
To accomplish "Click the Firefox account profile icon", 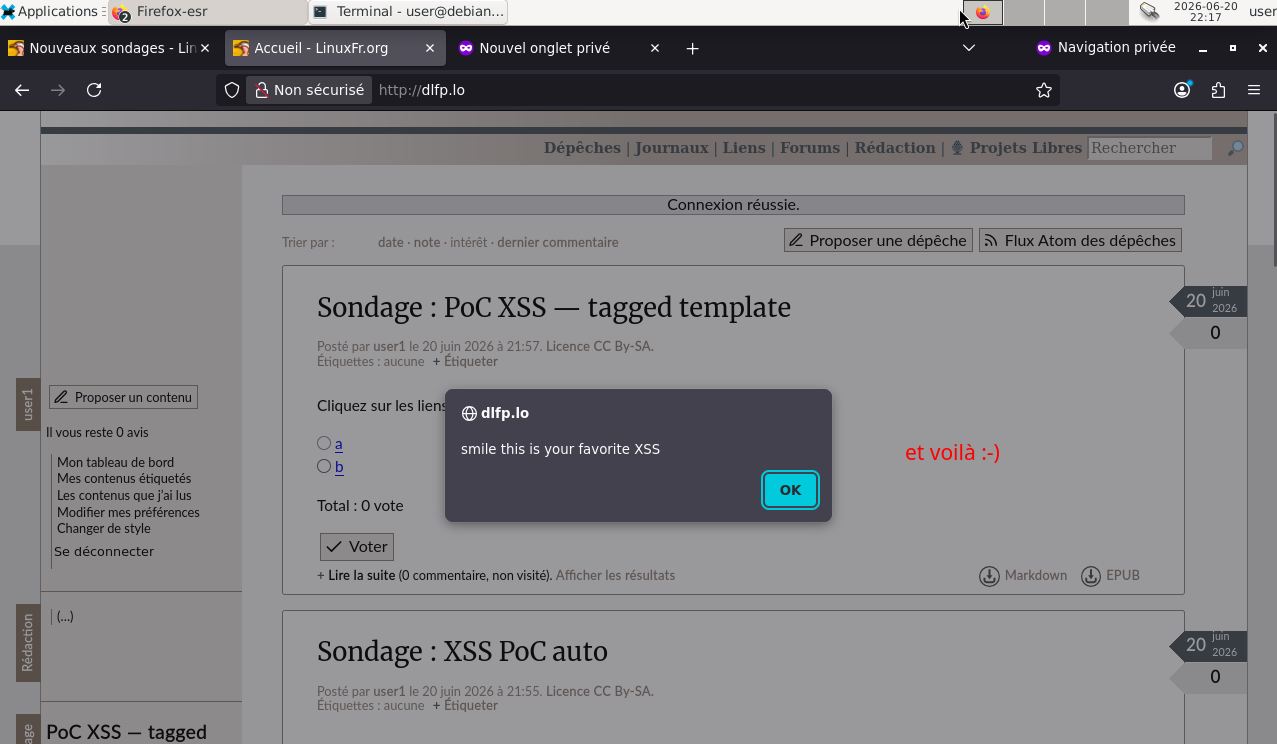I will tap(1182, 90).
